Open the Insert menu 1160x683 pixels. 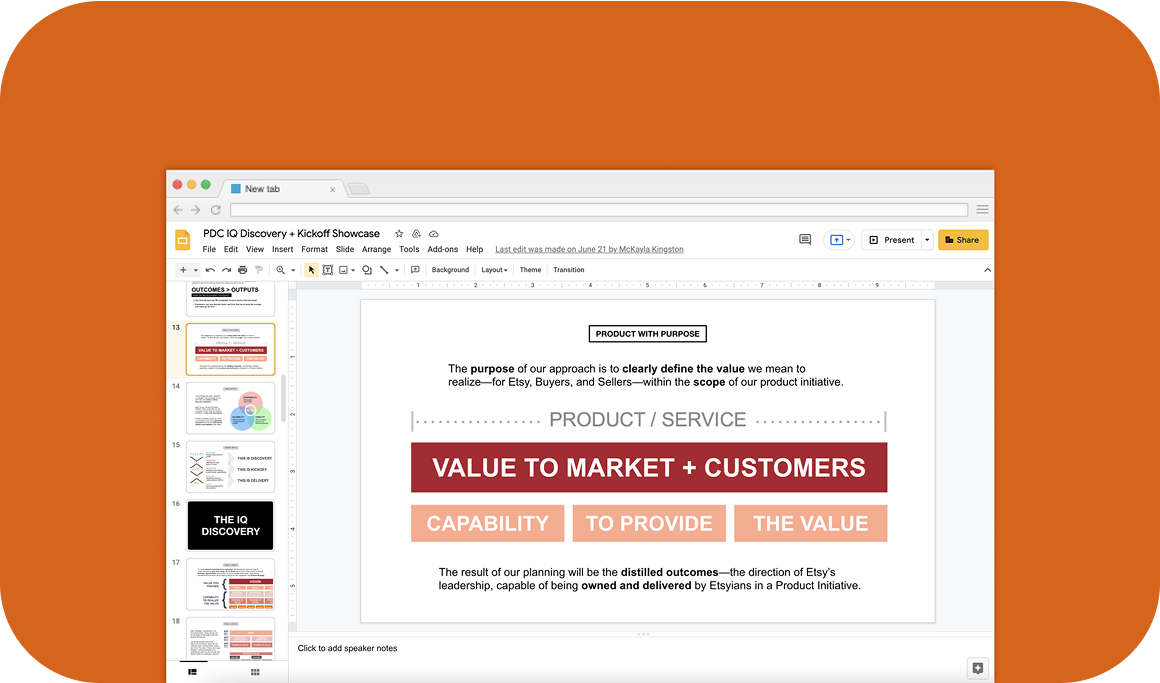click(x=282, y=249)
